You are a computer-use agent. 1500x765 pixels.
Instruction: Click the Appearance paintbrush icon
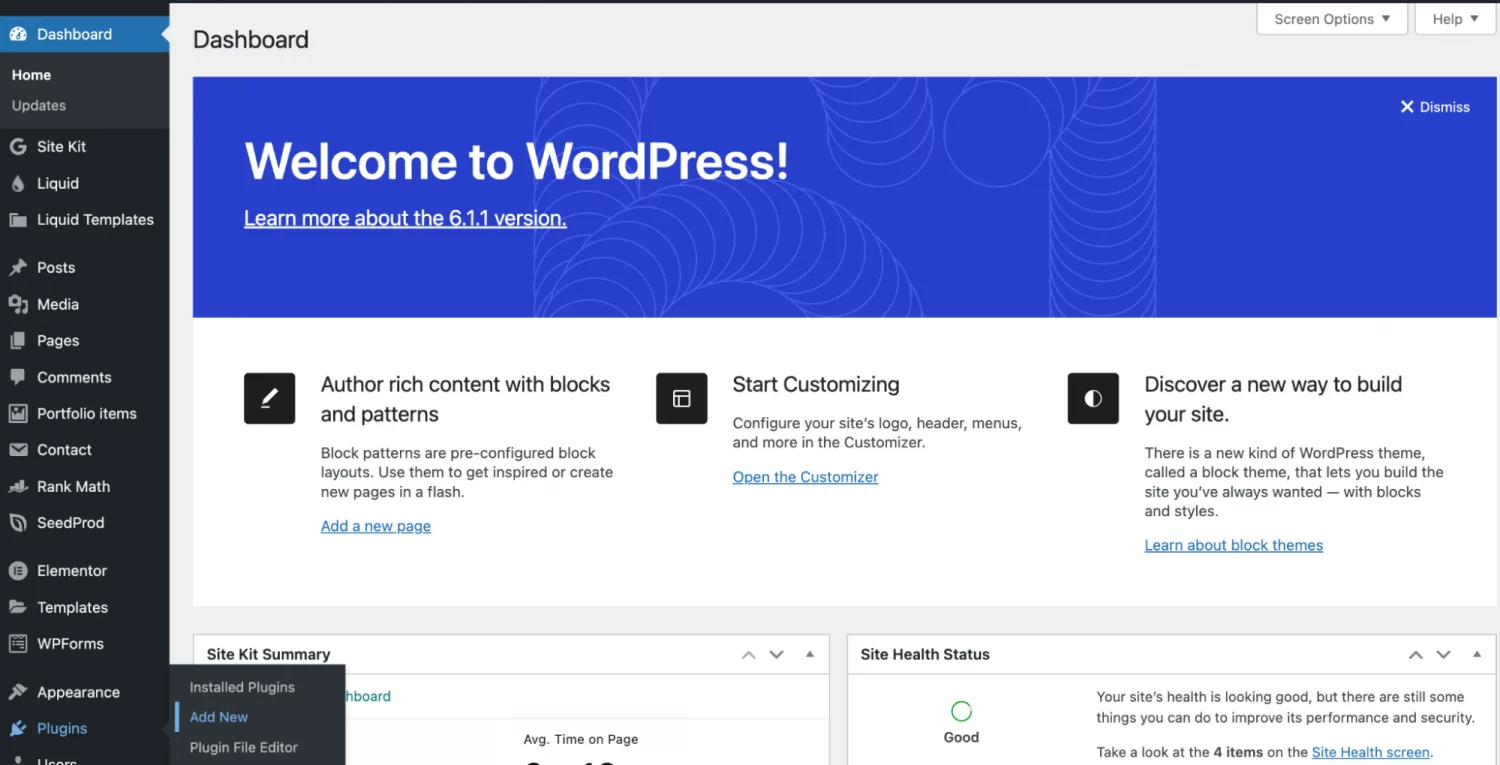(x=17, y=692)
